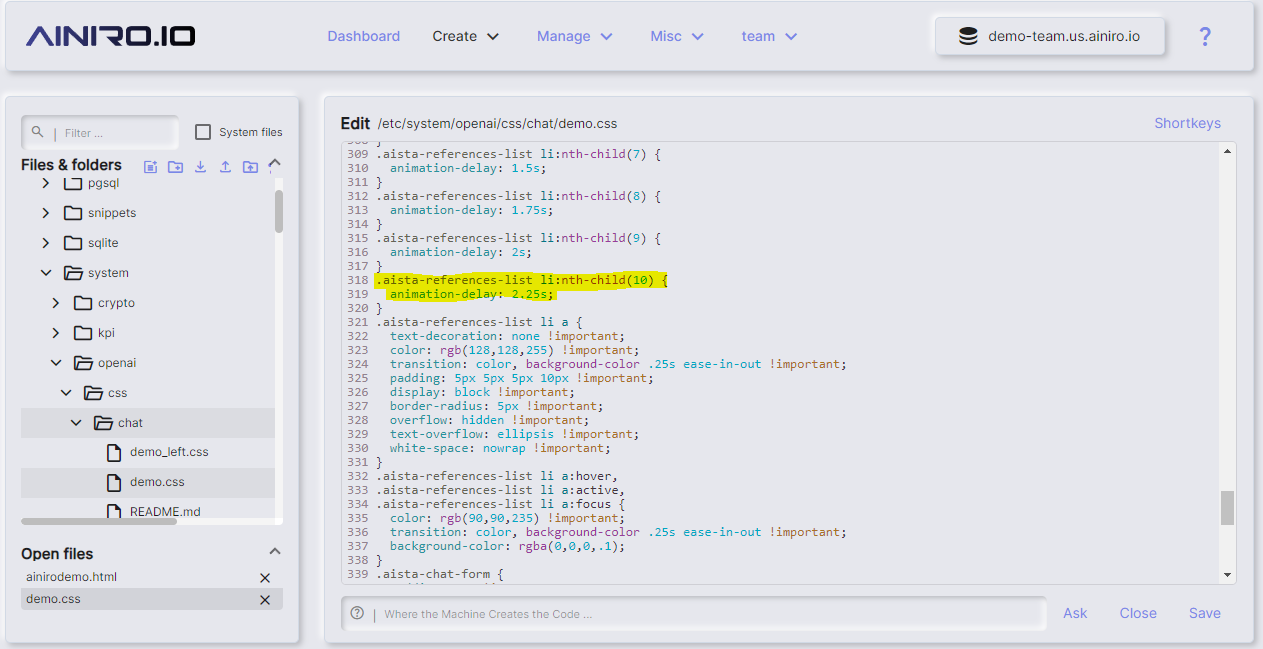Select ainirodemo.html in Open files
Viewport: 1263px width, 649px height.
72,577
